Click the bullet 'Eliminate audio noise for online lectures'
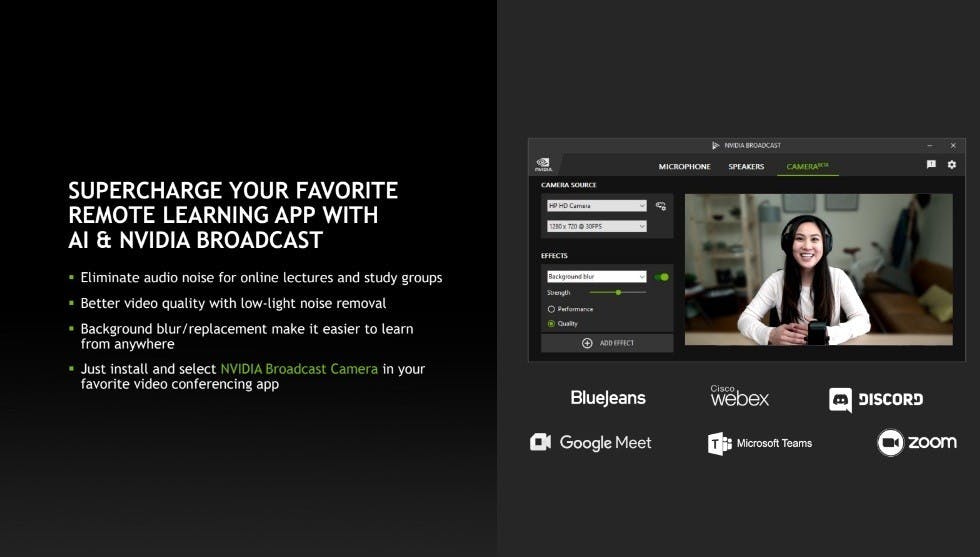Screen dimensions: 980x557 pyautogui.click(x=261, y=278)
